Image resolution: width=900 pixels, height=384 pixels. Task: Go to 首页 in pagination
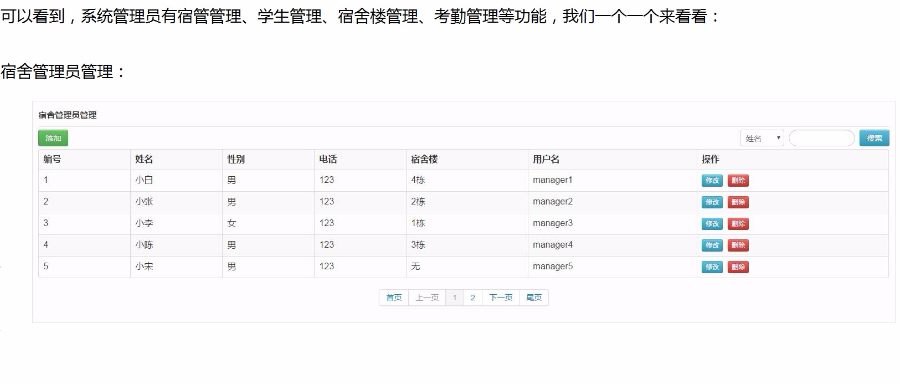394,298
